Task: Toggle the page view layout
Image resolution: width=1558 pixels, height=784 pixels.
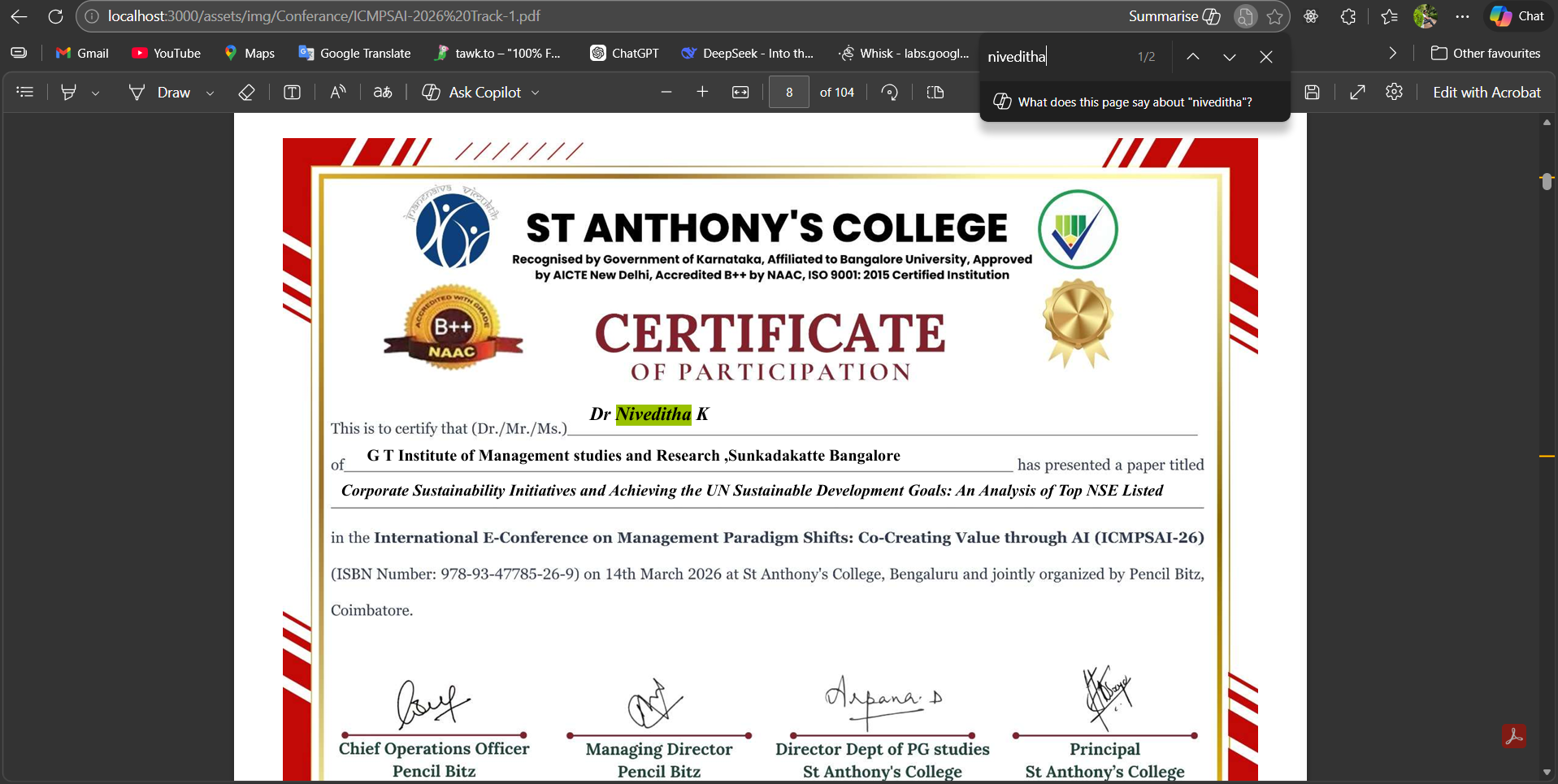Action: (x=935, y=93)
